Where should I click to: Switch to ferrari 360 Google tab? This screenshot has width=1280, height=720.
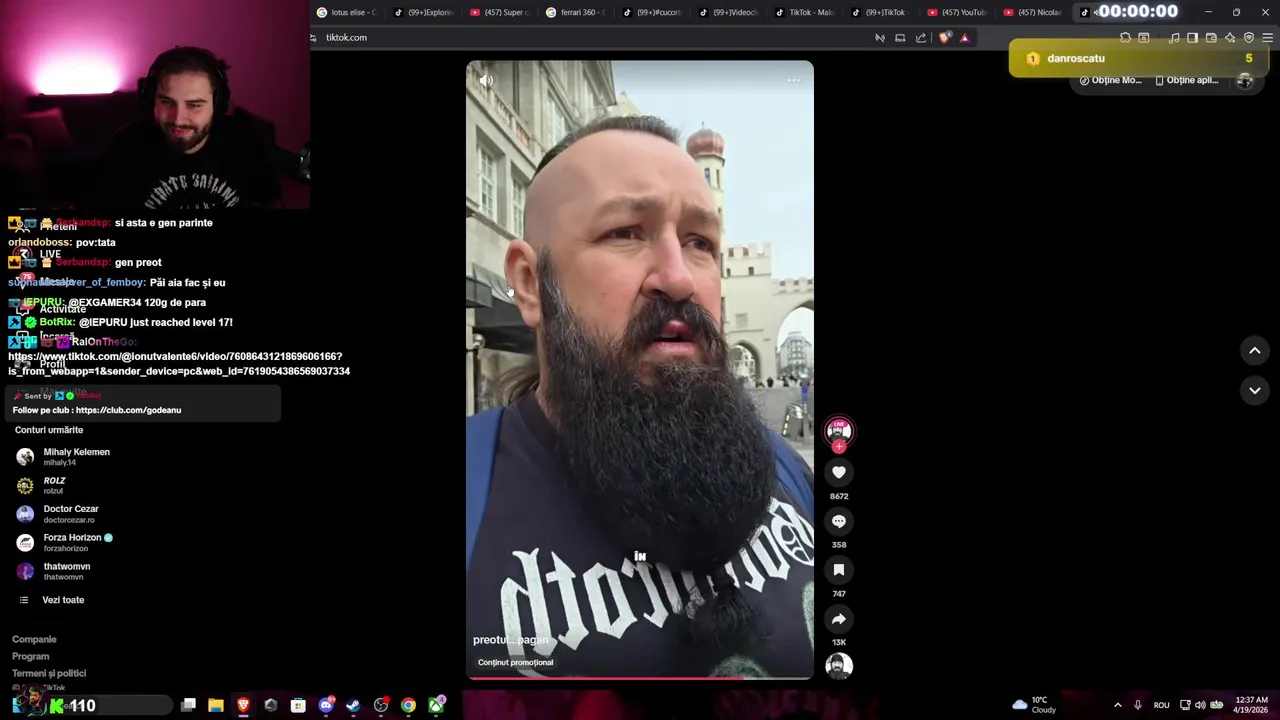575,12
